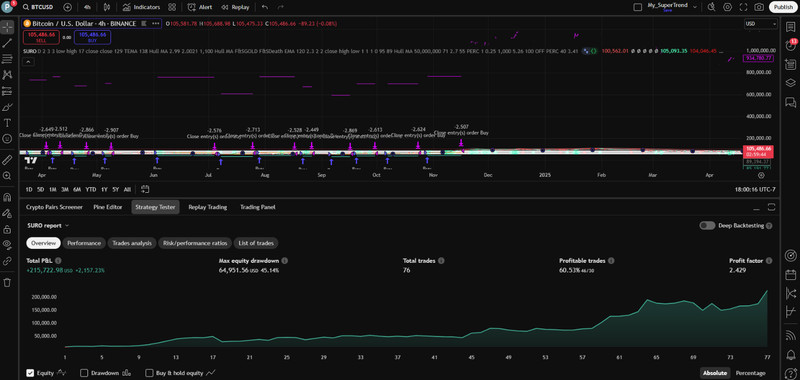Select the Overview report pill
Image resolution: width=800 pixels, height=380 pixels.
tap(43, 243)
